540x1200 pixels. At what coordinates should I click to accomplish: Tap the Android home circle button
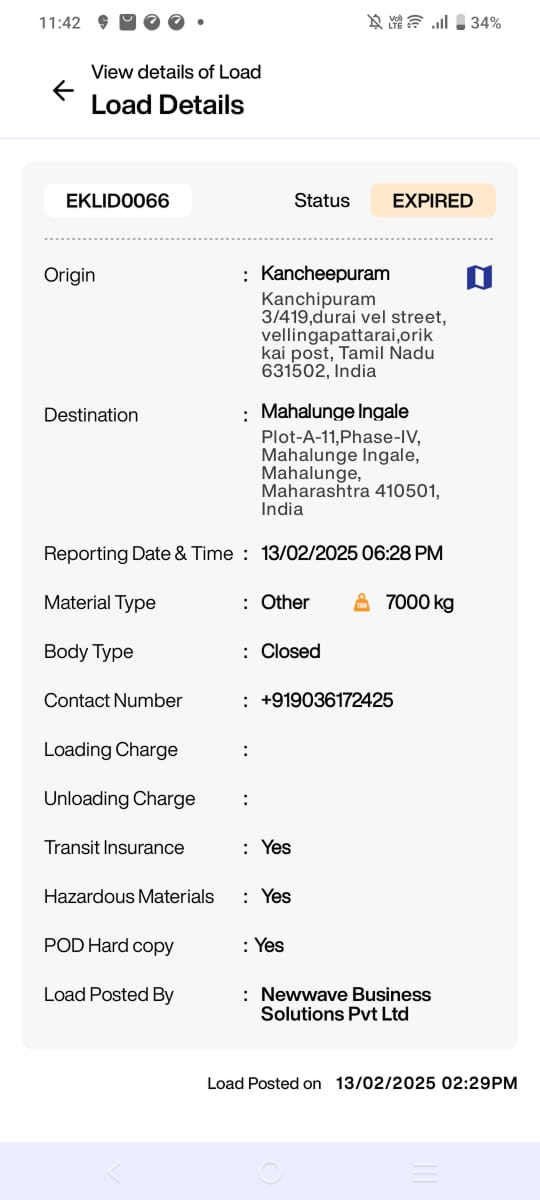coord(270,1172)
